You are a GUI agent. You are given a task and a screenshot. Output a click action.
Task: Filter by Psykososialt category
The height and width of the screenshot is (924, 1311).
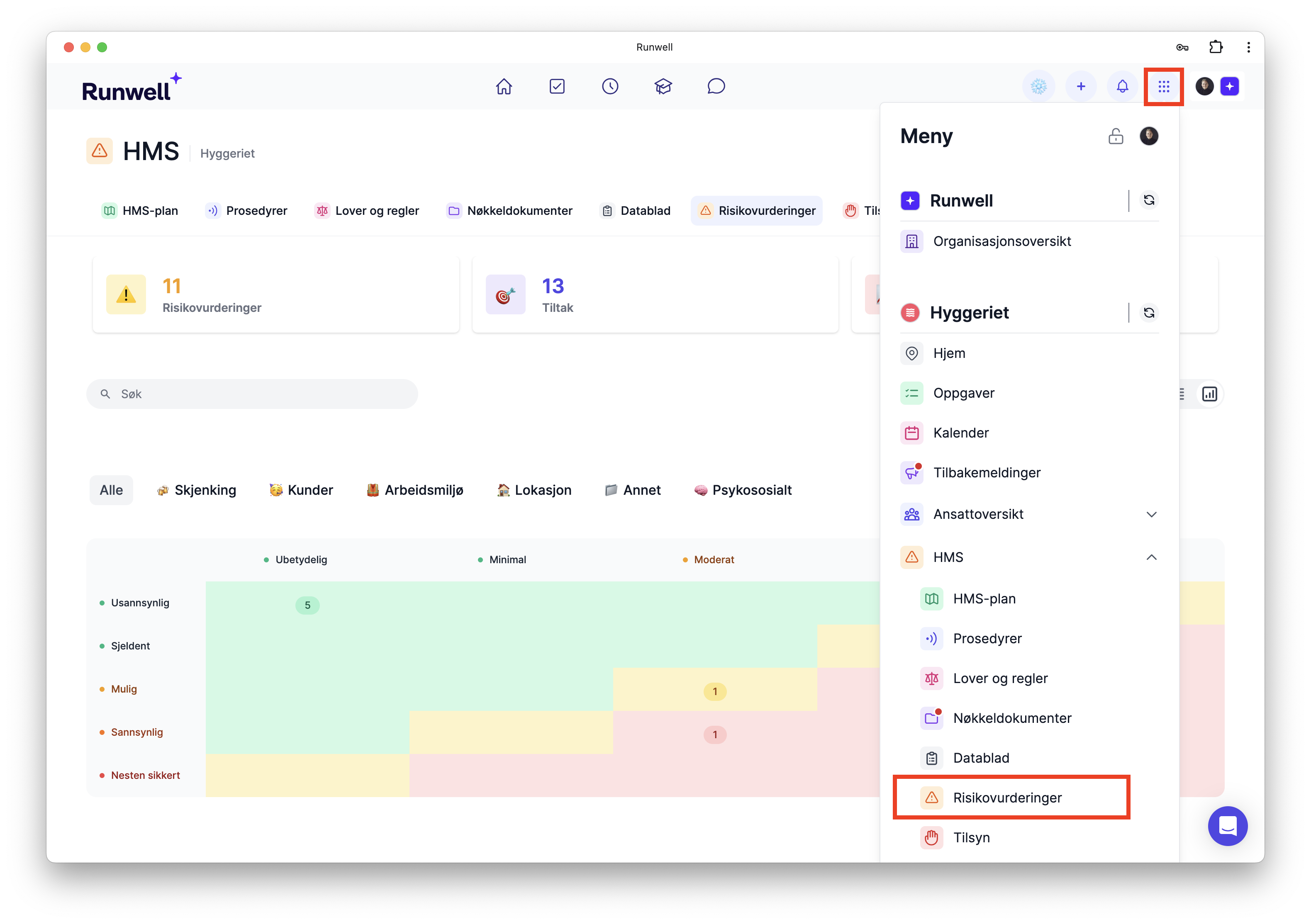(743, 490)
